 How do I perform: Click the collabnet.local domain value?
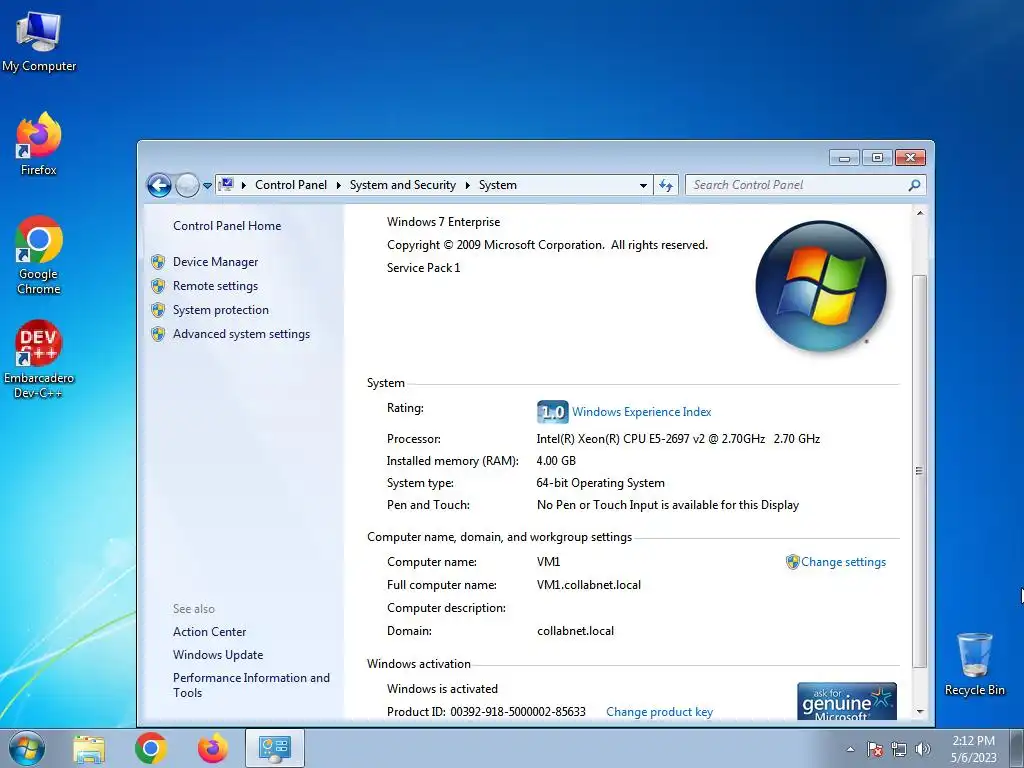click(x=575, y=632)
